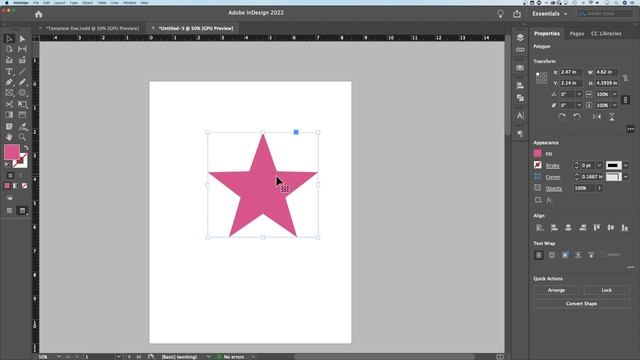Select the Type tool
The width and height of the screenshot is (640, 360).
coord(9,71)
